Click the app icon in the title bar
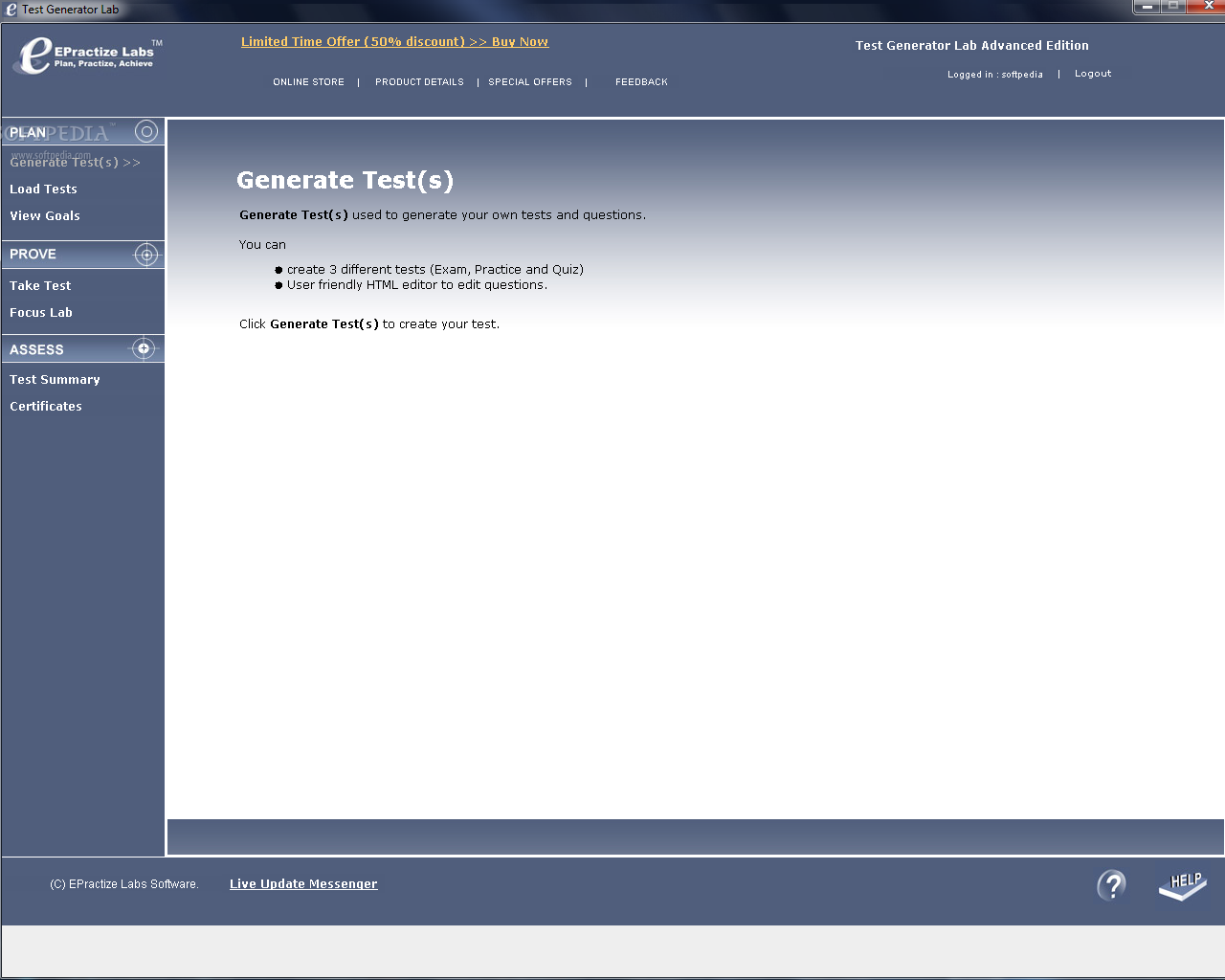This screenshot has width=1225, height=980. 11,10
